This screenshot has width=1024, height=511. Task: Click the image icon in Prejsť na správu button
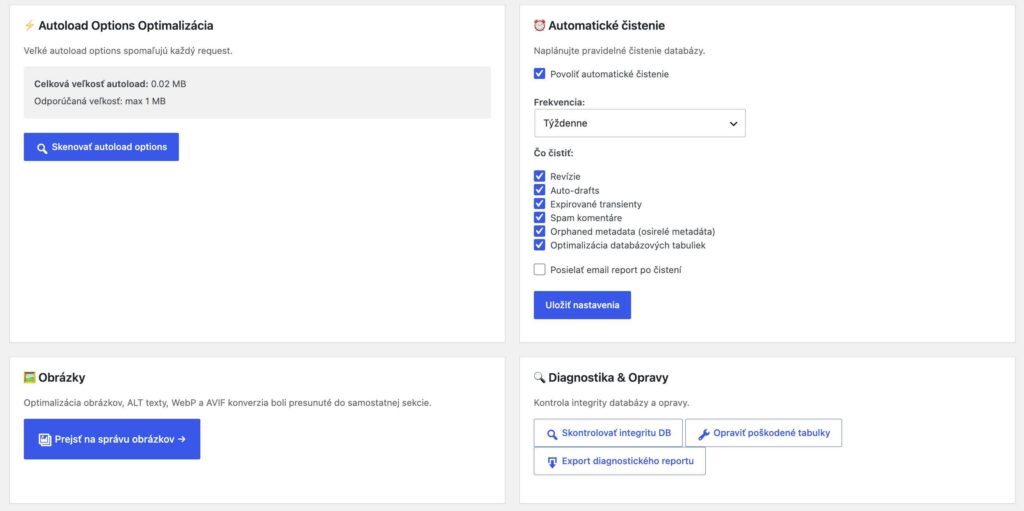click(44, 440)
